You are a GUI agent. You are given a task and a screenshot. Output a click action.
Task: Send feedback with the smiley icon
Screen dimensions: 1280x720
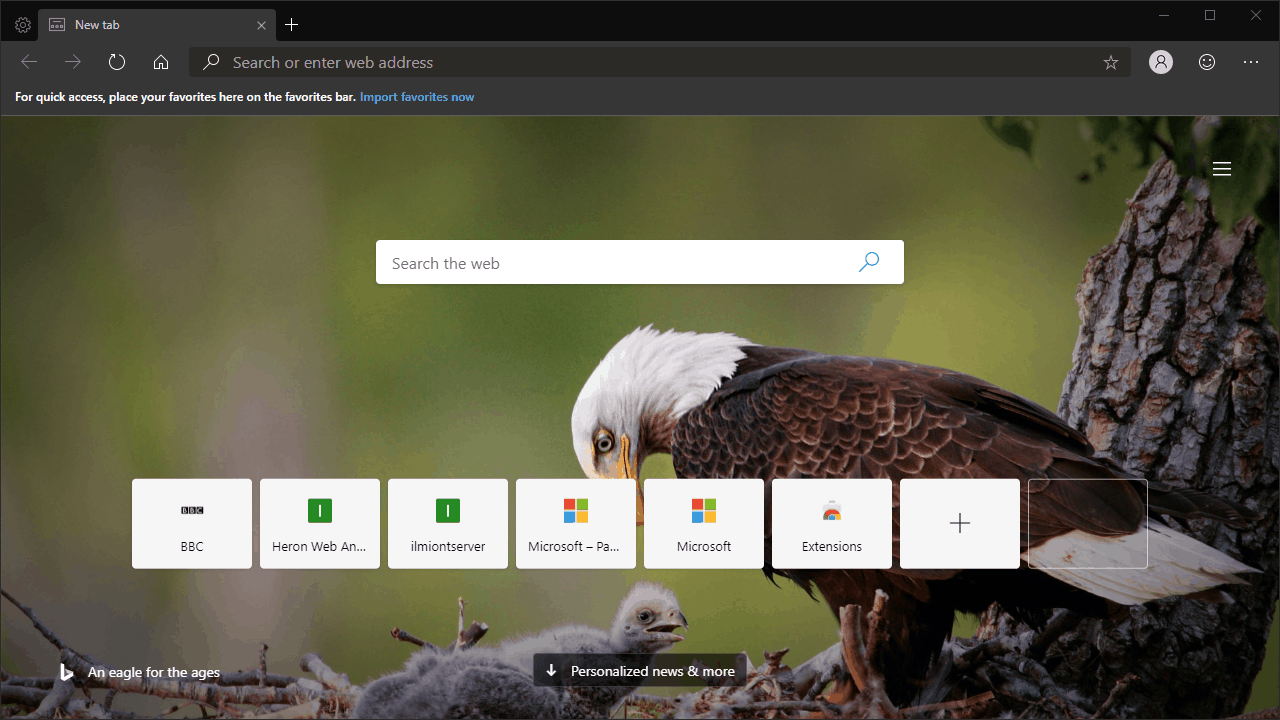[x=1207, y=62]
